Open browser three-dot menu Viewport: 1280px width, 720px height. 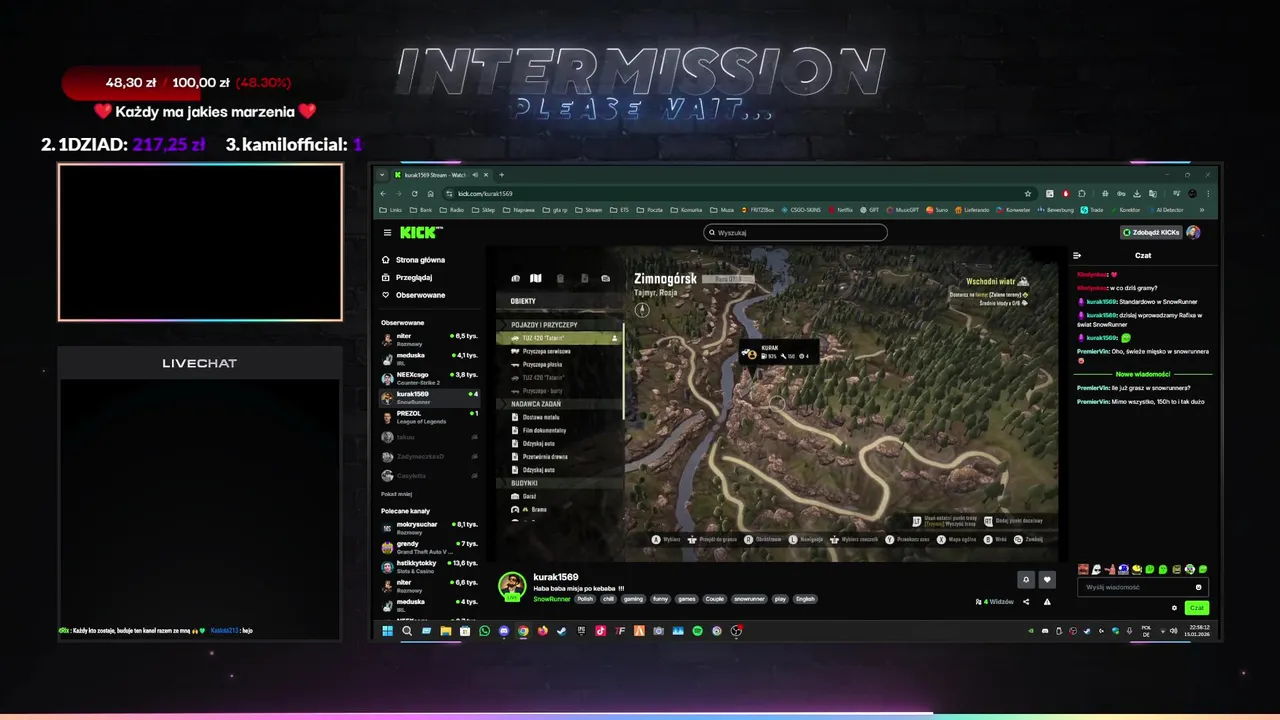(1208, 193)
